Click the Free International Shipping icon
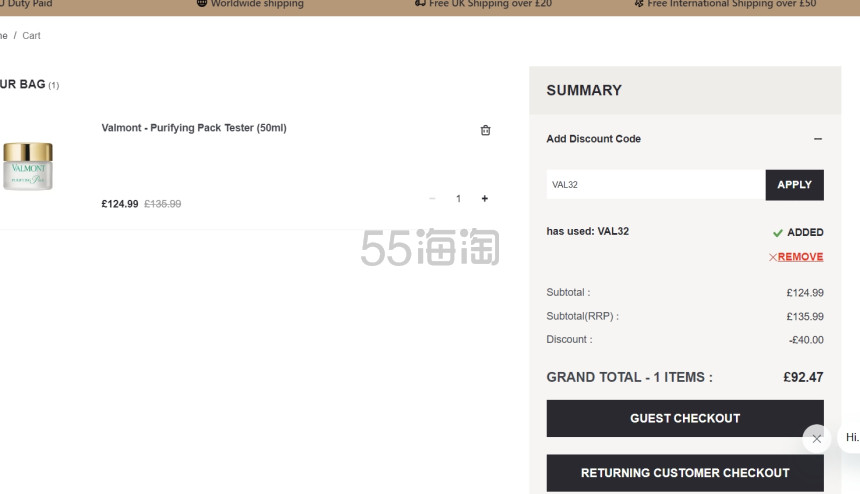The height and width of the screenshot is (494, 860). (x=639, y=3)
